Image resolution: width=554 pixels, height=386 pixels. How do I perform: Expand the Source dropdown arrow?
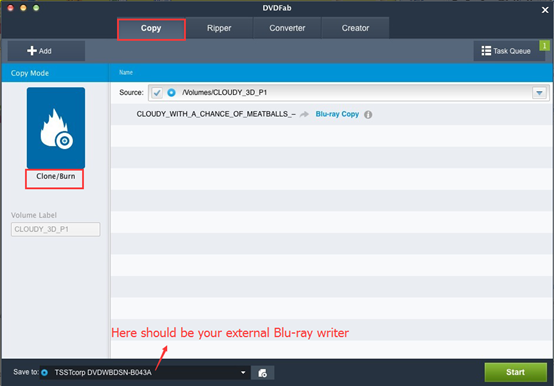pos(539,93)
